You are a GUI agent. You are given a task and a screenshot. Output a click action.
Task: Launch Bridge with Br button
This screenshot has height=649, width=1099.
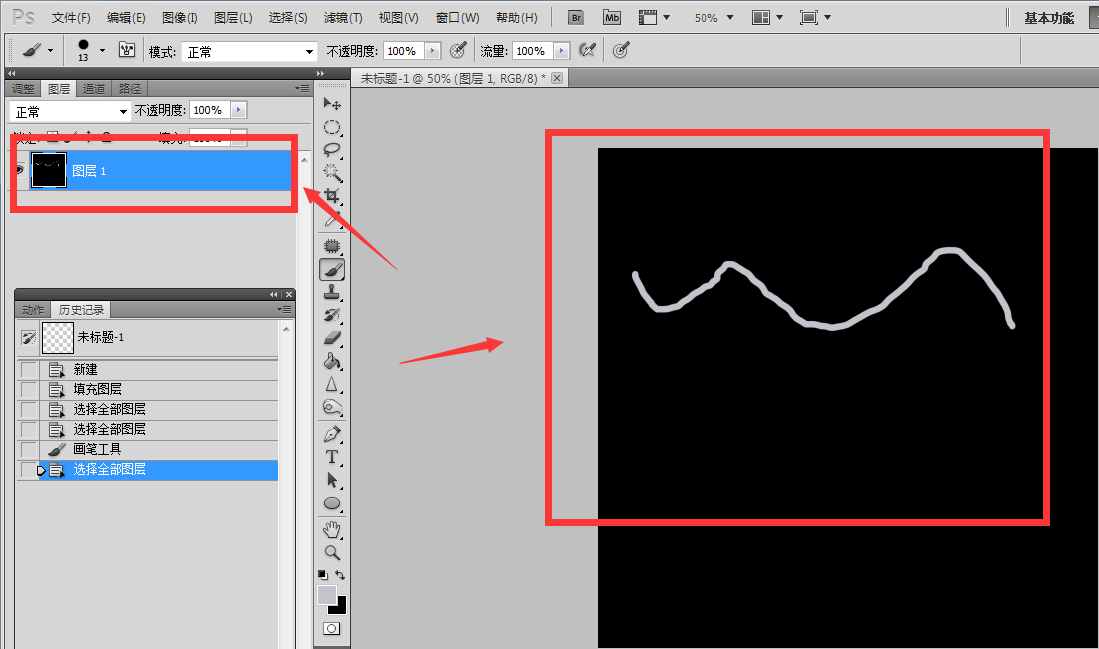coord(575,18)
